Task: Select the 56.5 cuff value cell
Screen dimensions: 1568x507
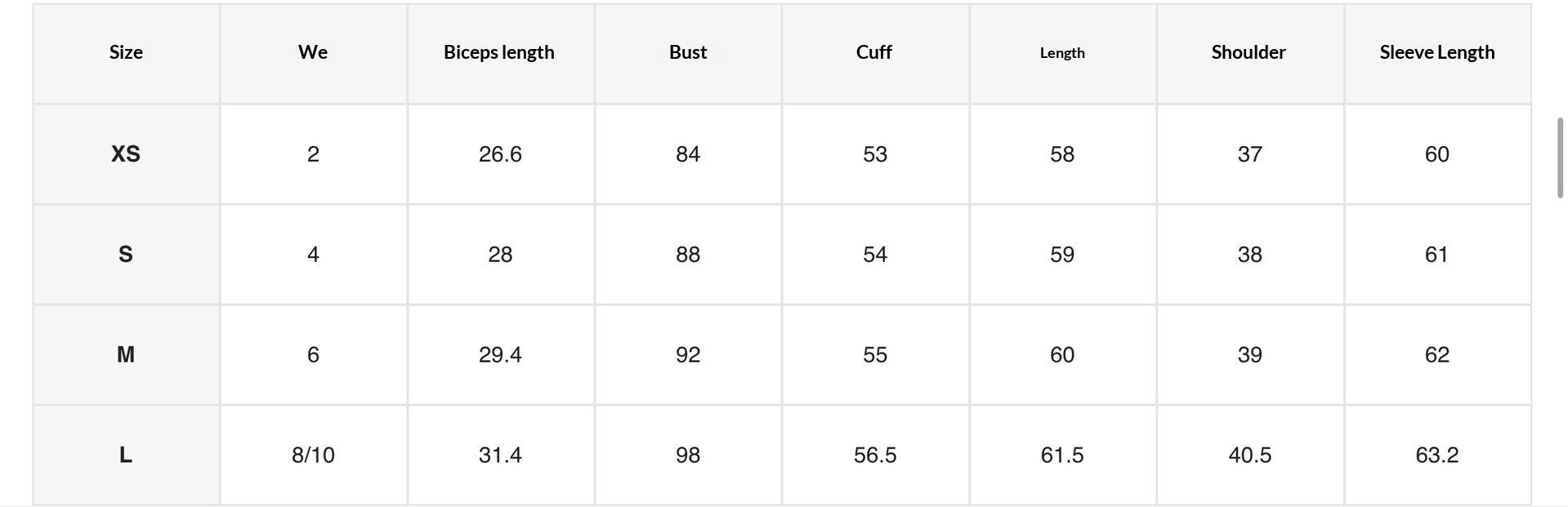Action: pyautogui.click(x=875, y=456)
